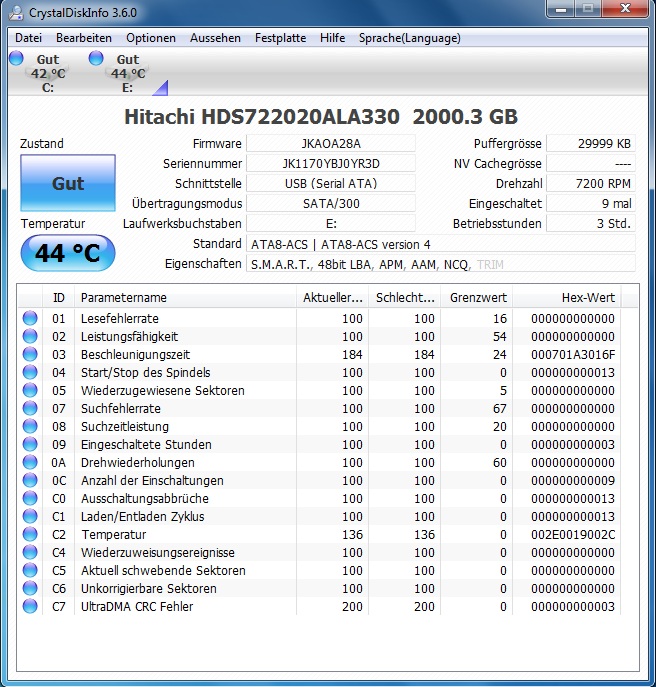Click the blue status orb for drive C:
Viewport: 656px width, 687px height.
click(x=16, y=58)
